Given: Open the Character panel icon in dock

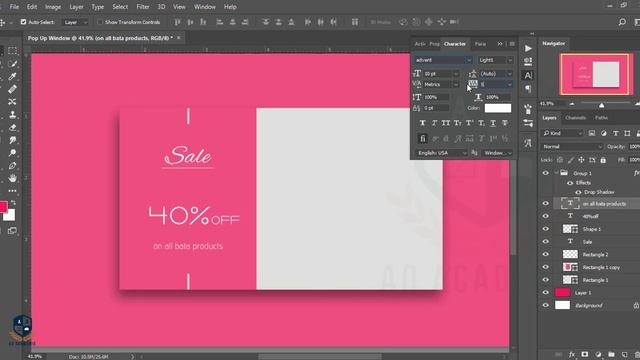Looking at the screenshot, I should [528, 76].
